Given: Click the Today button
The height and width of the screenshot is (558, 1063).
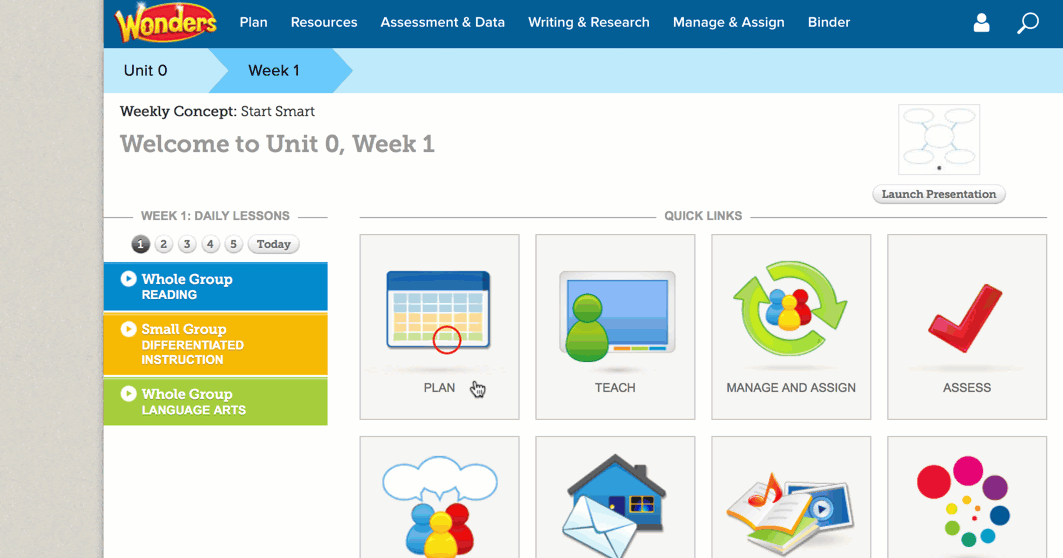Looking at the screenshot, I should 273,244.
